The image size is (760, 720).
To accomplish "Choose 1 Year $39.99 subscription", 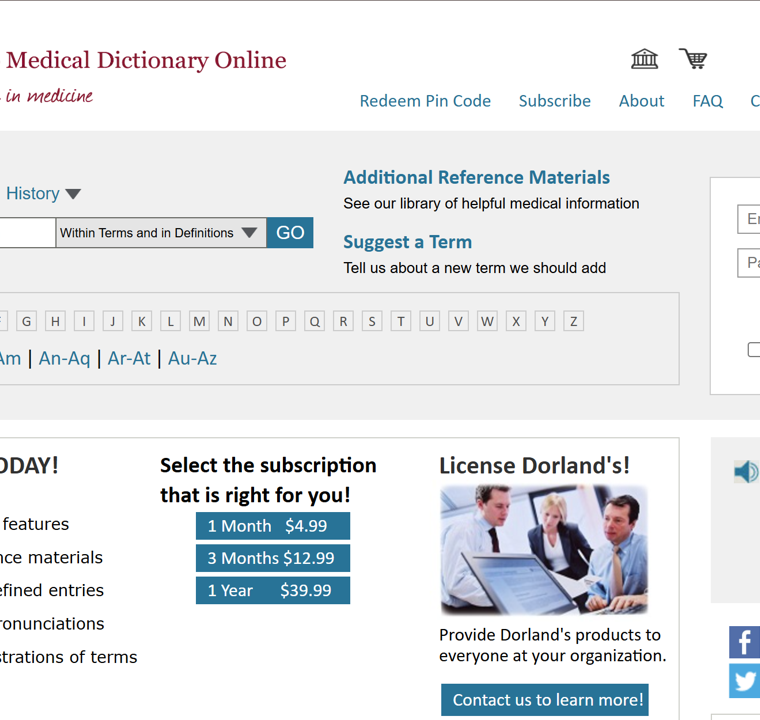I will (273, 590).
